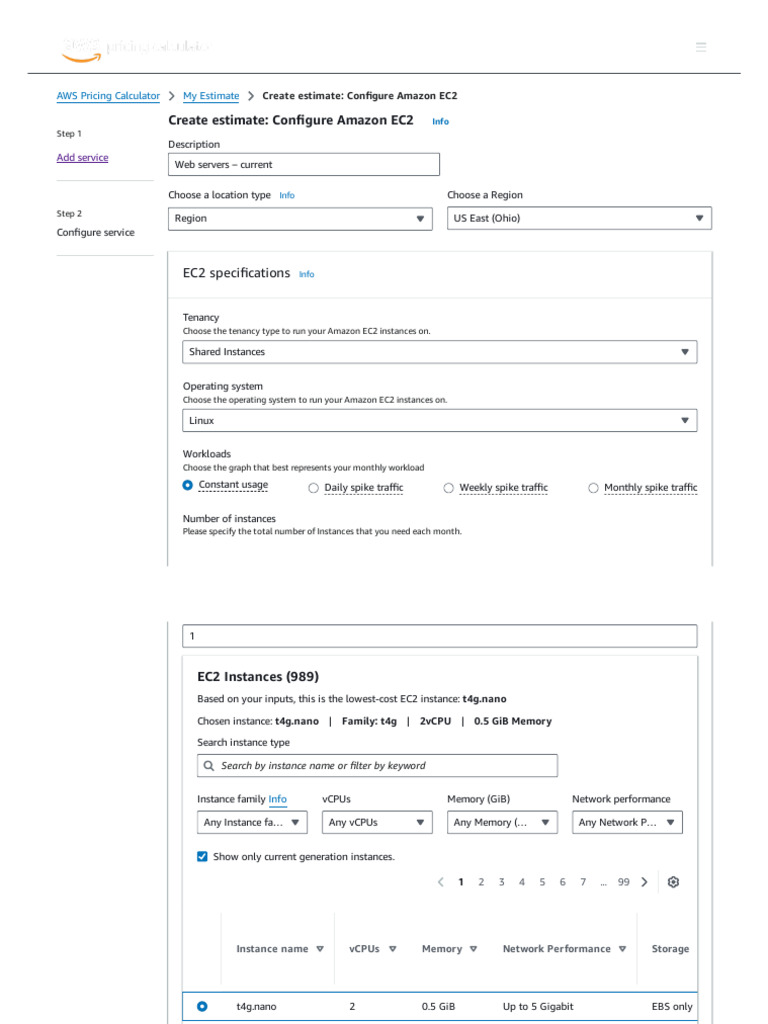Go to page 2 of instances

pos(481,882)
